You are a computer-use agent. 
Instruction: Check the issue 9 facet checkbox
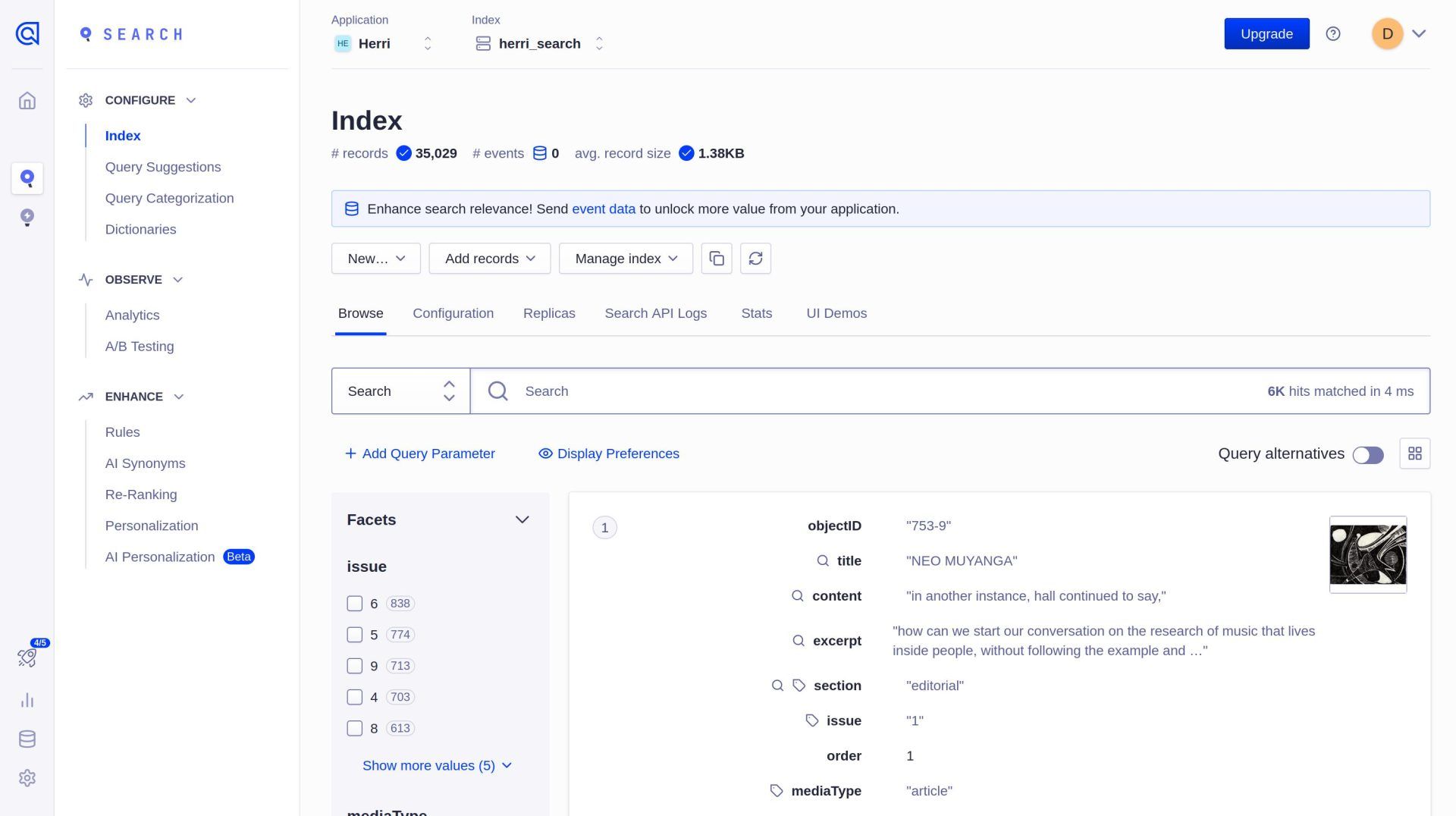[x=354, y=666]
